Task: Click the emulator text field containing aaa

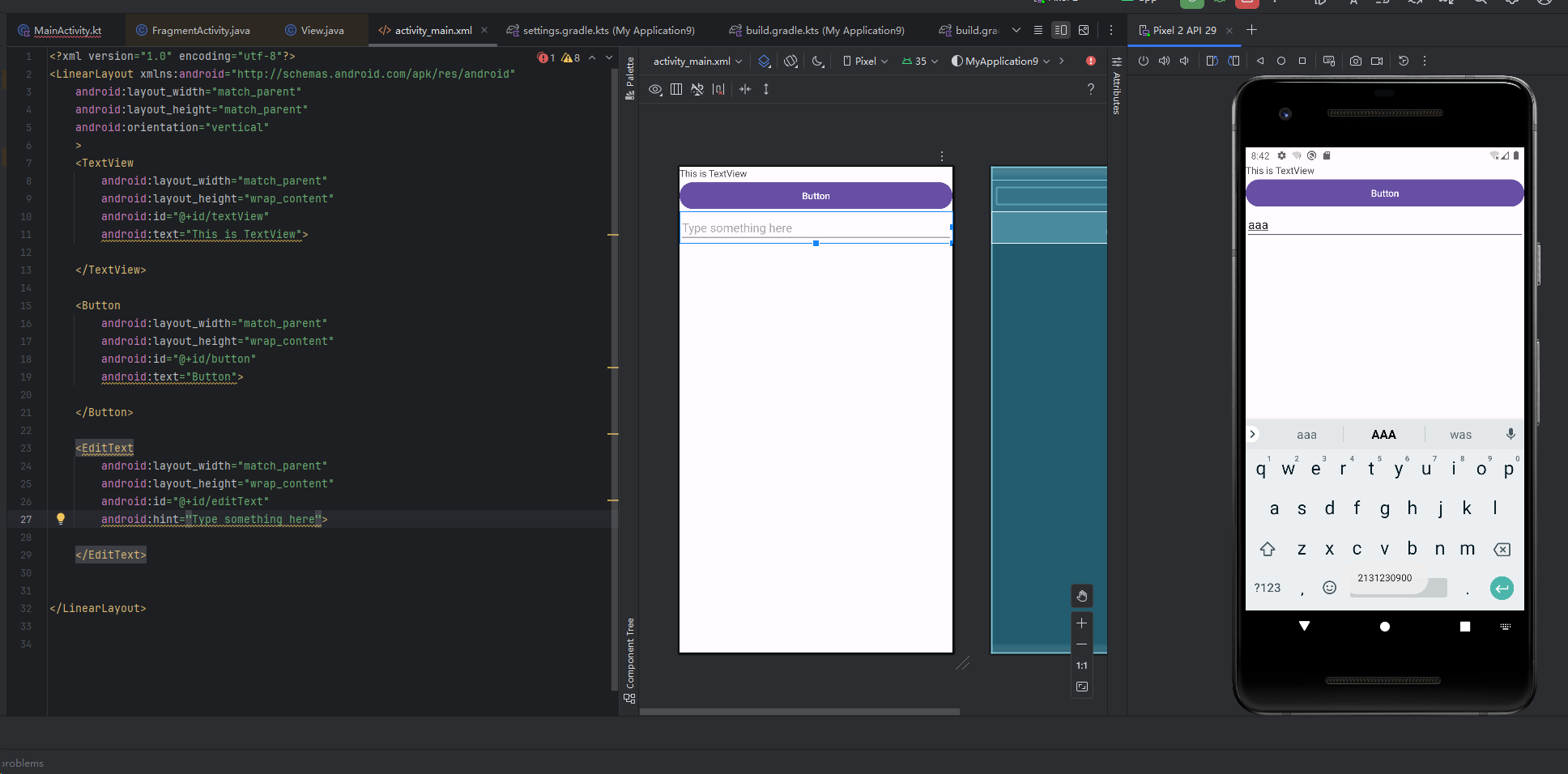Action: coord(1384,225)
